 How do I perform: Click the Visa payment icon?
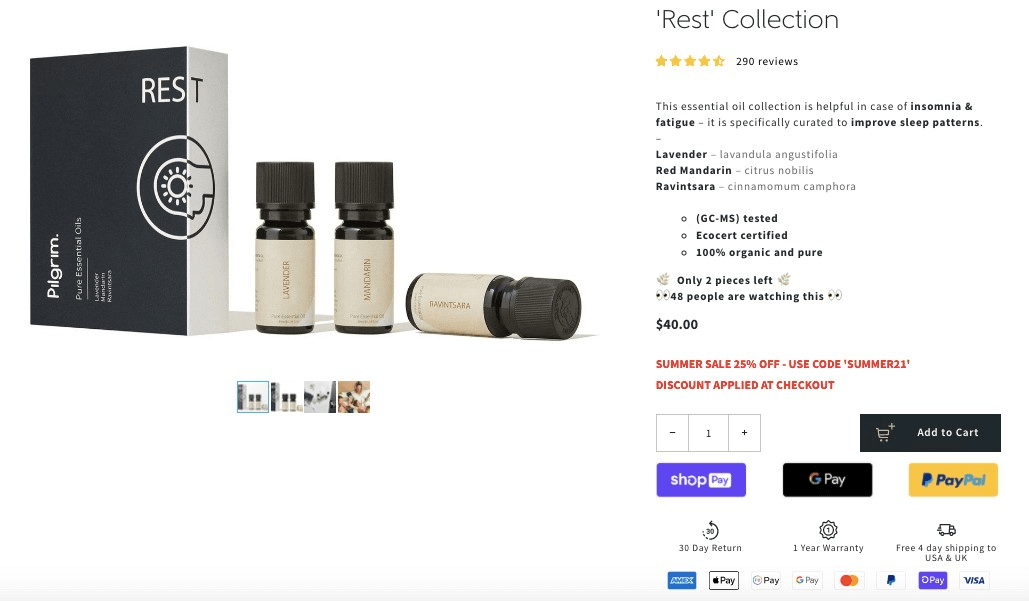click(x=974, y=580)
